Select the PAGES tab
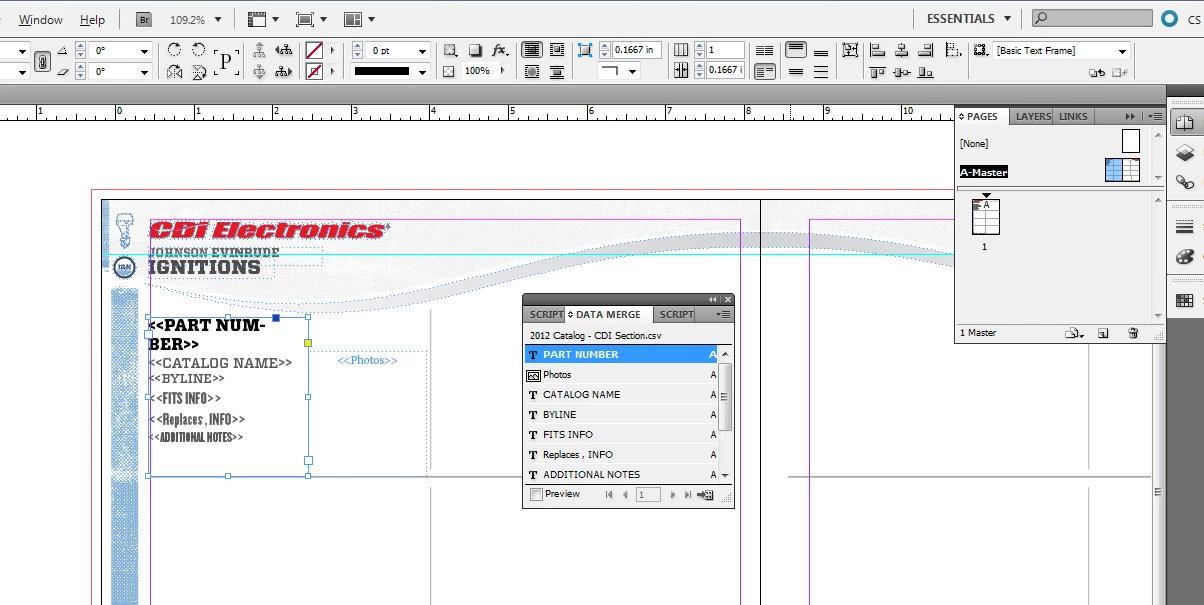This screenshot has width=1204, height=605. (x=981, y=116)
